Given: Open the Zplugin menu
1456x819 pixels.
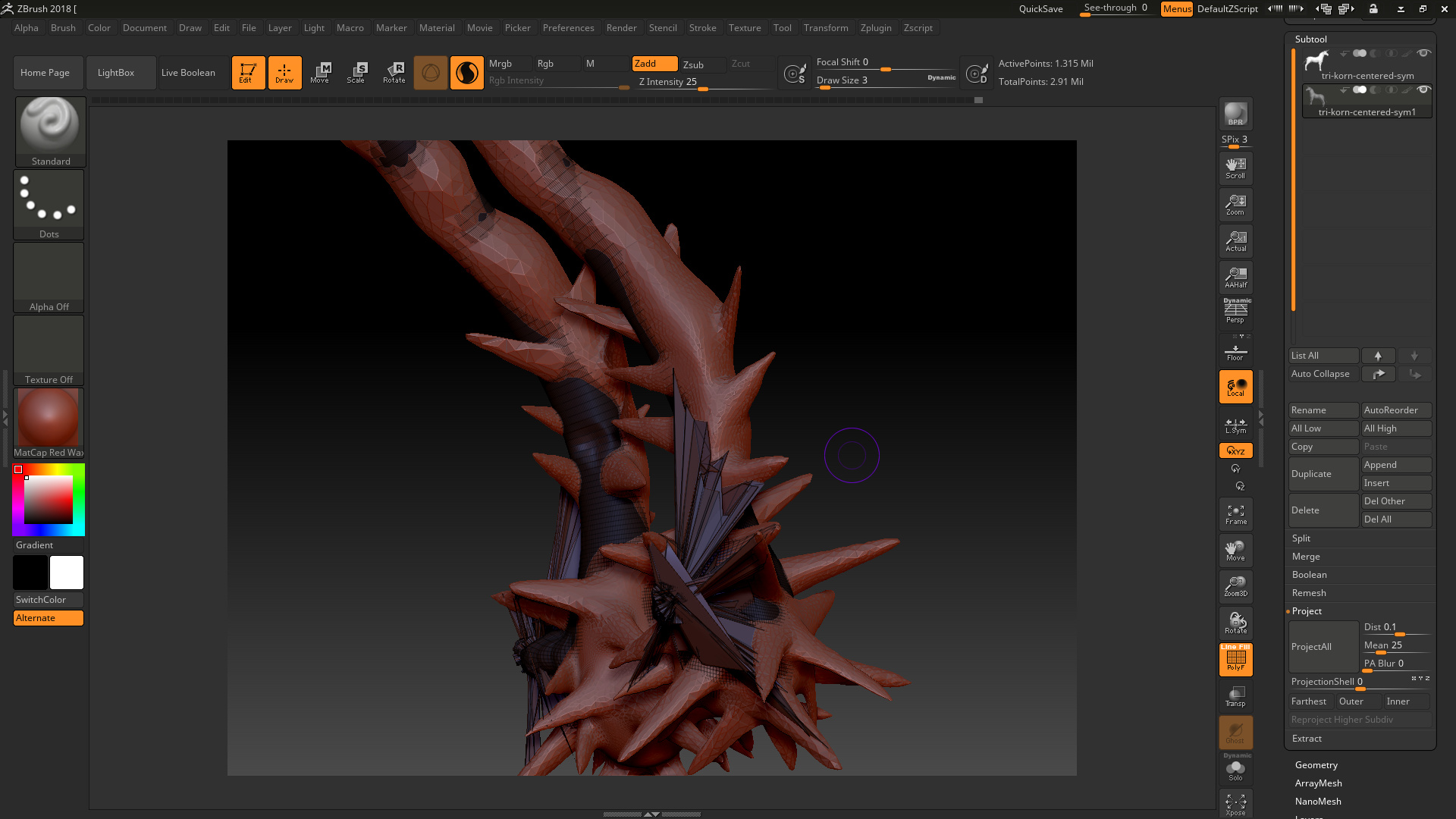Looking at the screenshot, I should (876, 28).
